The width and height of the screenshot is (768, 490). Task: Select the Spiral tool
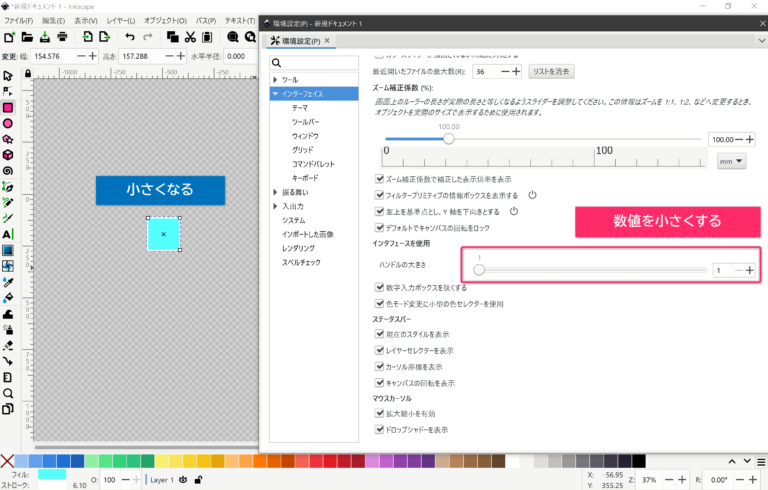(8, 171)
